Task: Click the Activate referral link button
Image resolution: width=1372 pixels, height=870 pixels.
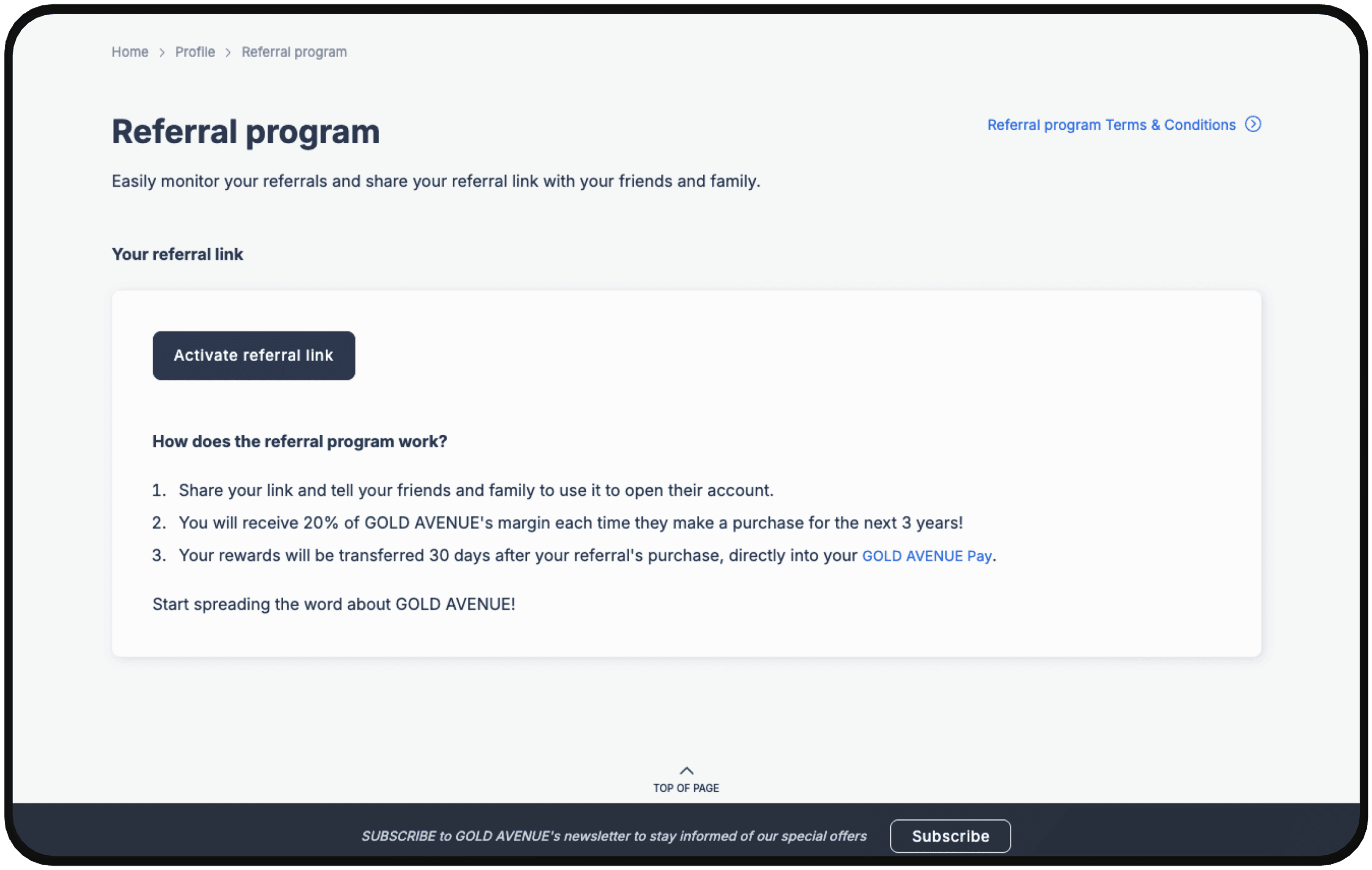Action: point(254,356)
